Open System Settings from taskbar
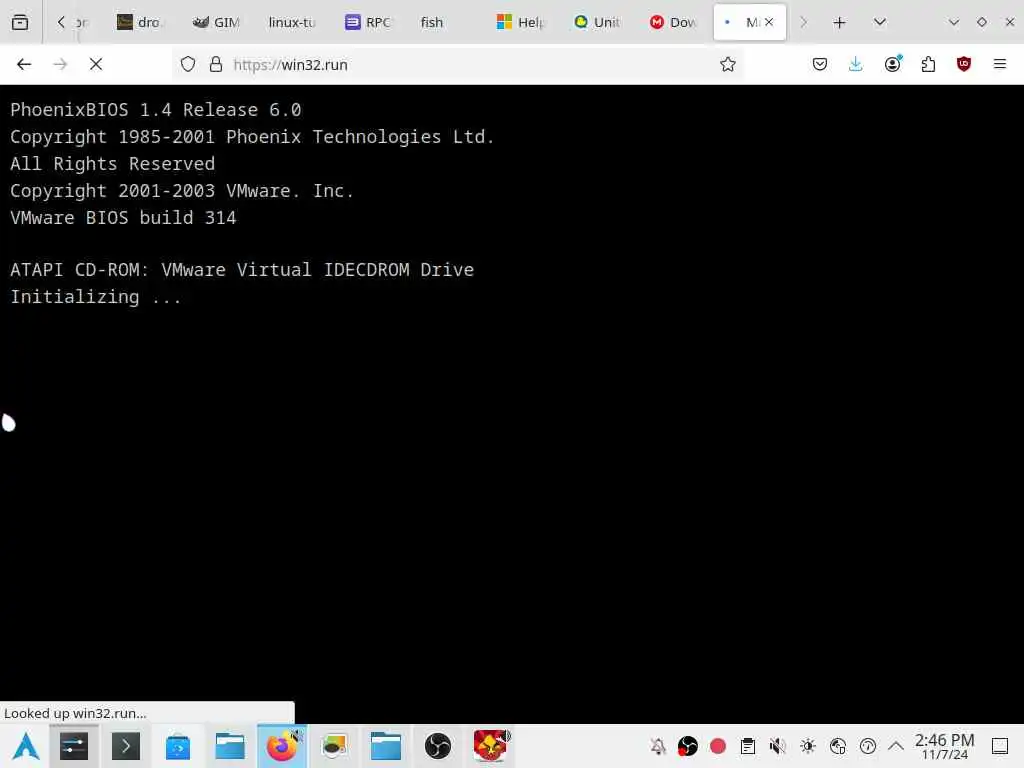The width and height of the screenshot is (1024, 768). [x=74, y=746]
